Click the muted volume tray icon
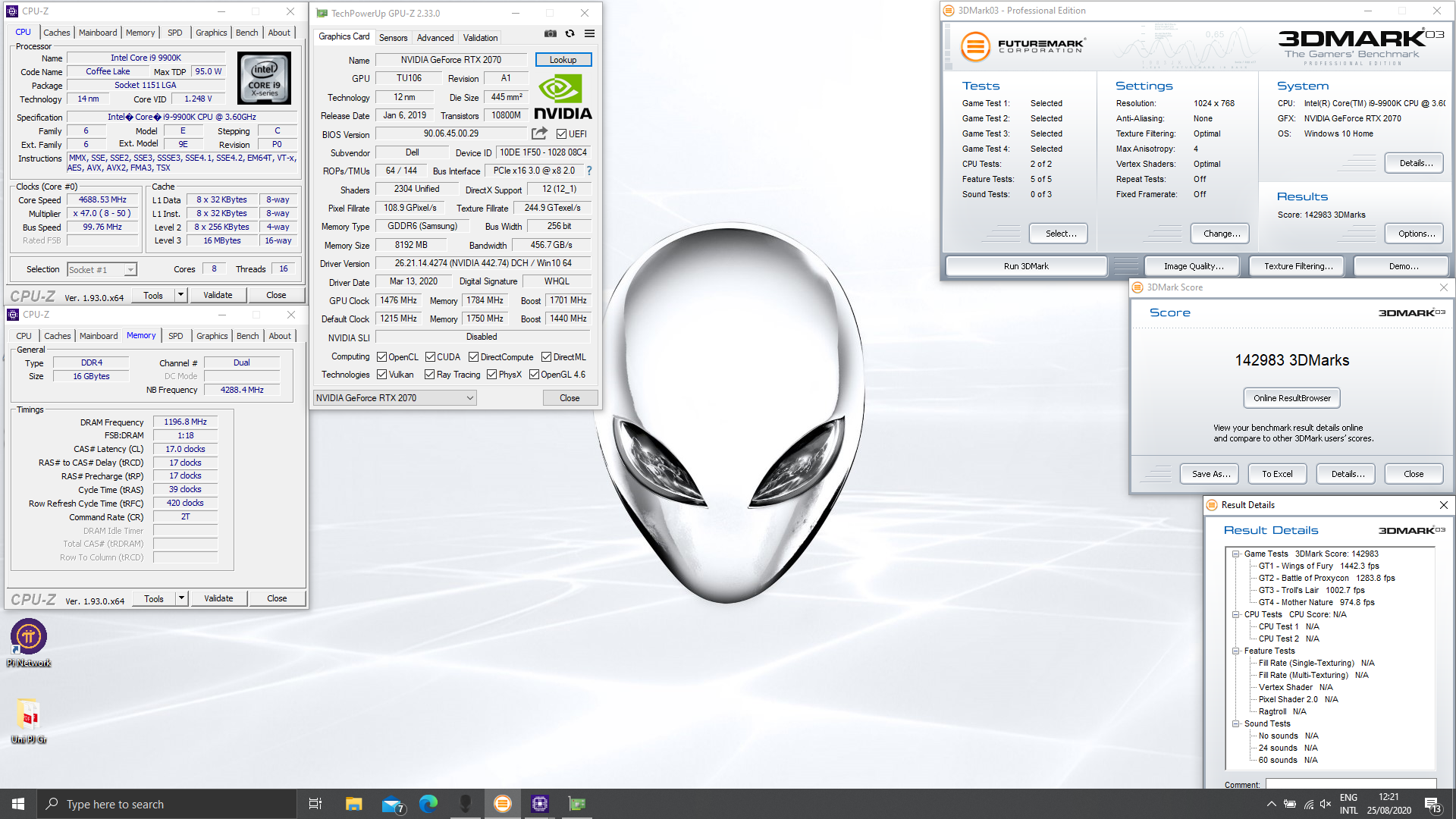This screenshot has width=1456, height=819. (x=1326, y=804)
